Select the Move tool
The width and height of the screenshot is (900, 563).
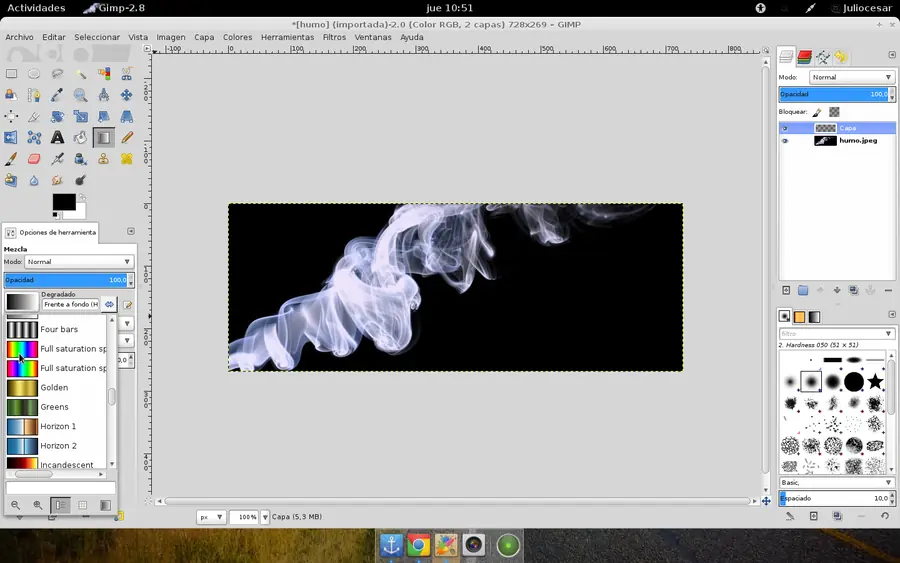pyautogui.click(x=127, y=95)
